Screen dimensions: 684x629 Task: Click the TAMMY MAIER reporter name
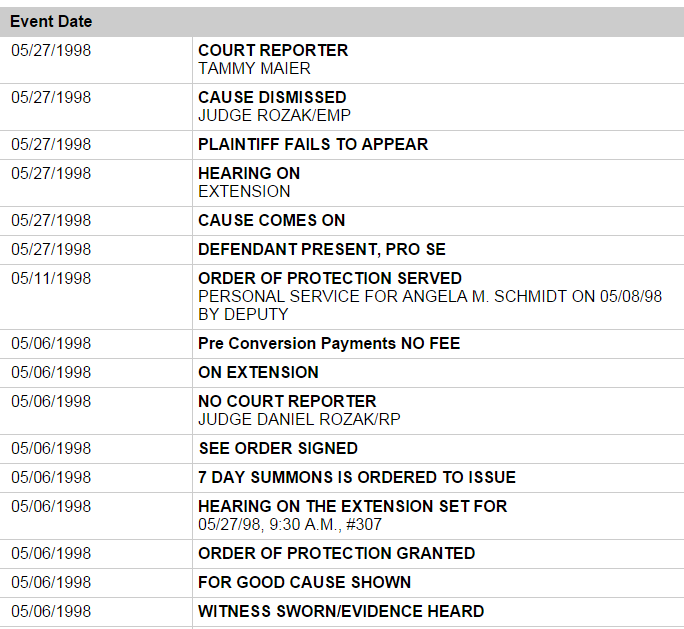(254, 68)
